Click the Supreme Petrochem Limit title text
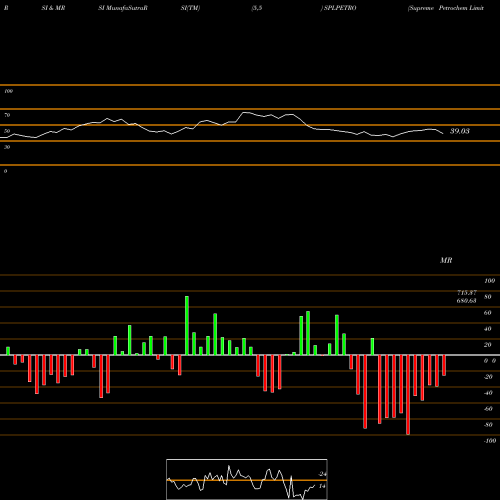 pos(446,8)
